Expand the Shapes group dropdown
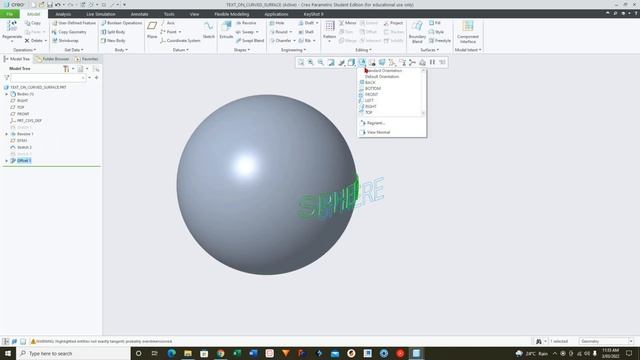640x360 pixels. coord(242,50)
